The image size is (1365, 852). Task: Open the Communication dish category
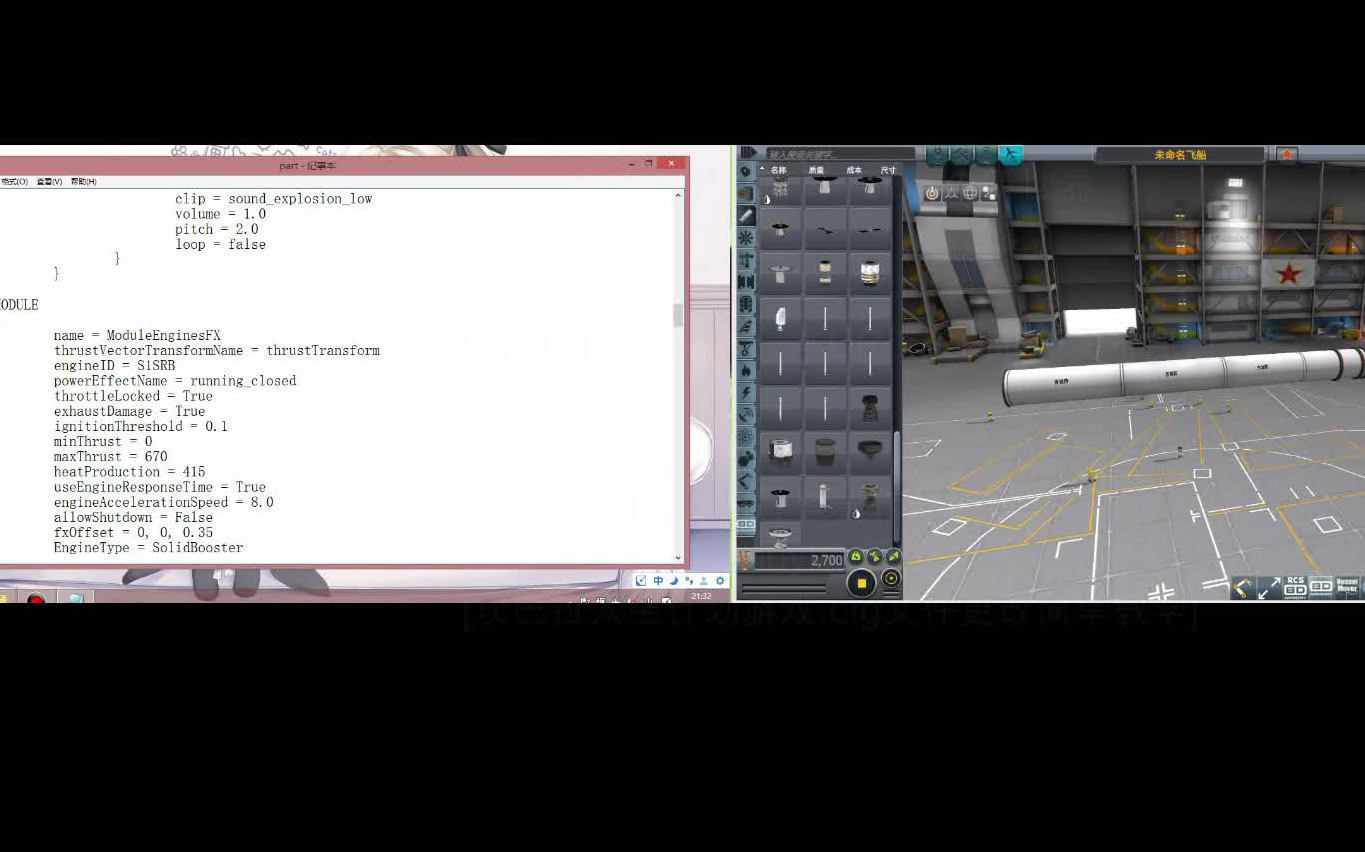746,415
